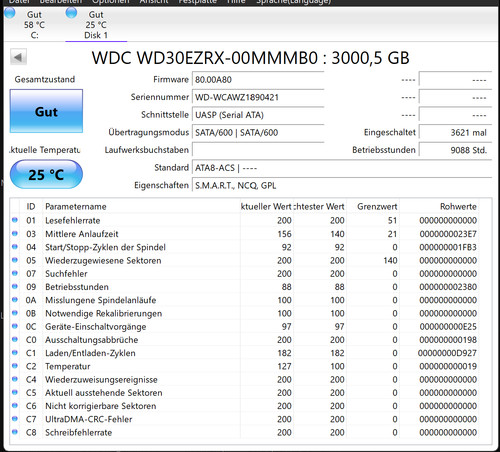Screen dimensions: 500x452
Task: Click the Rohwerte column header
Action: (458, 206)
